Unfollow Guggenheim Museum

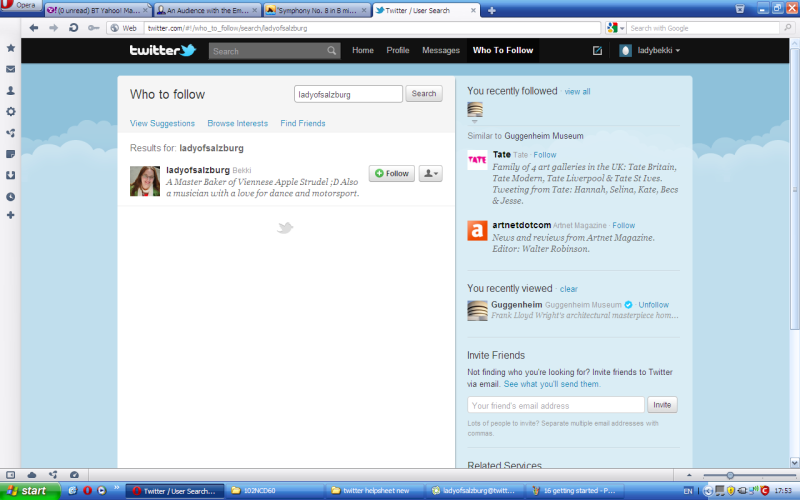[654, 305]
